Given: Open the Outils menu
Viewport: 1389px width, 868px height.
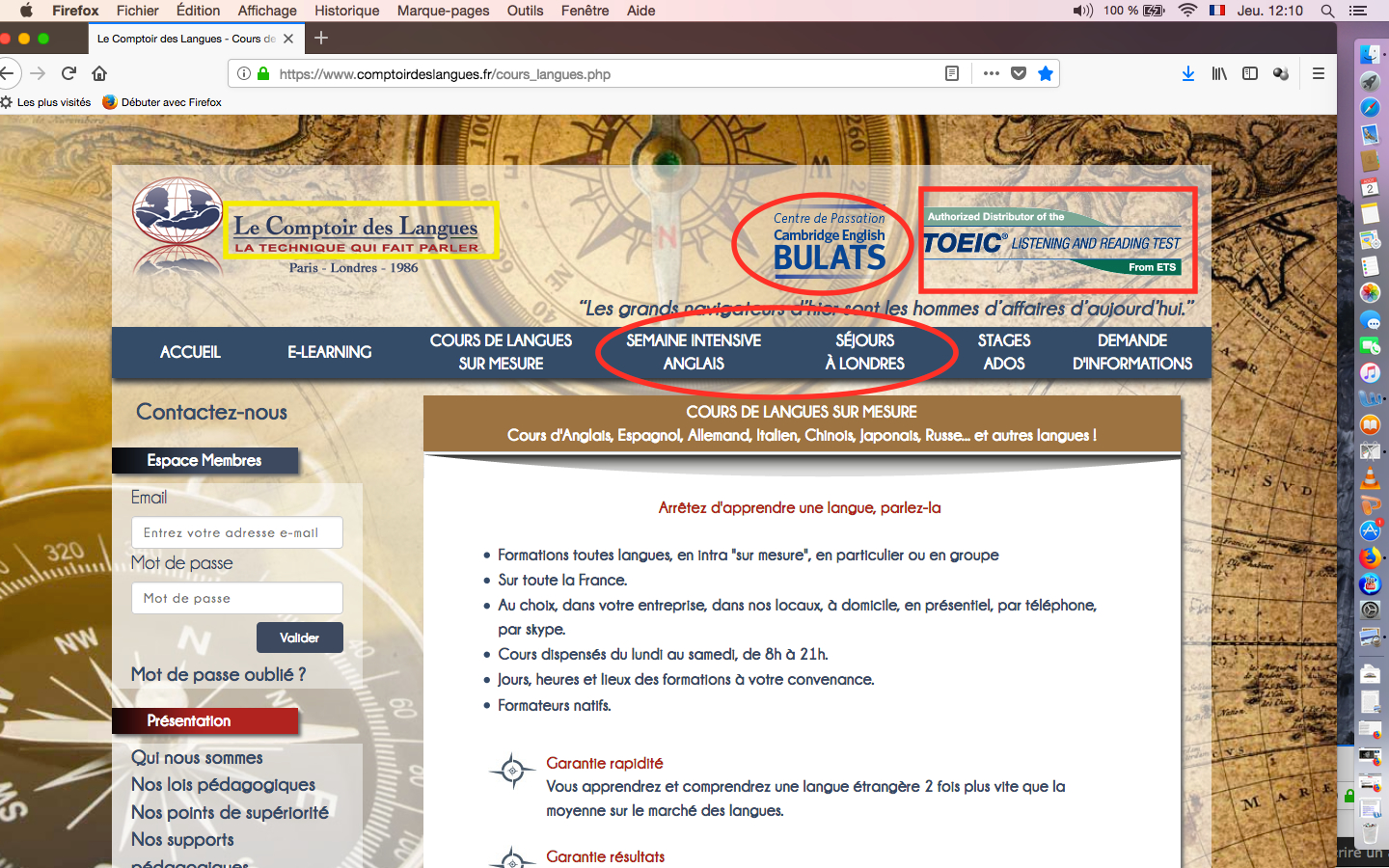Looking at the screenshot, I should 525,11.
